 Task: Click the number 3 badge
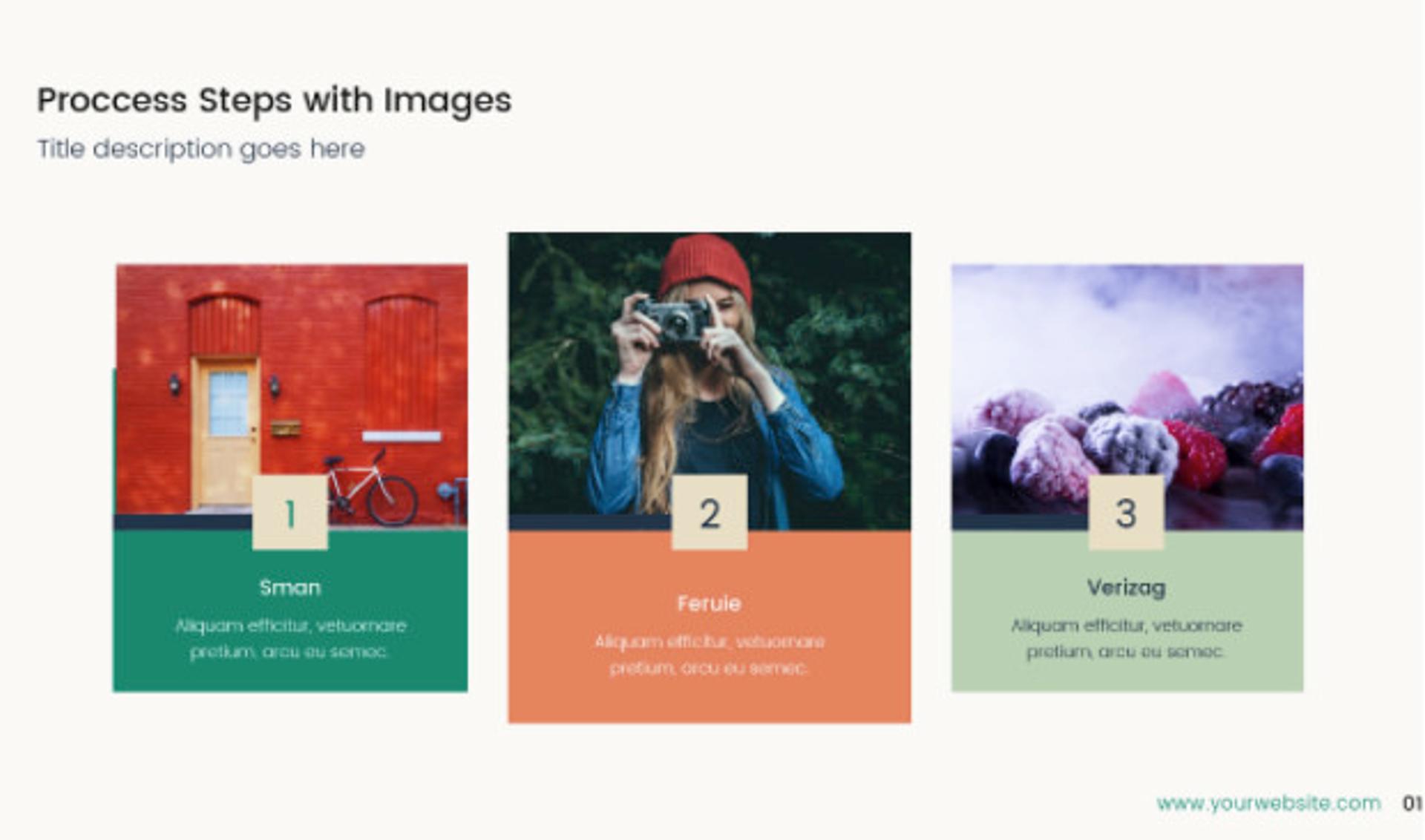(x=1126, y=513)
